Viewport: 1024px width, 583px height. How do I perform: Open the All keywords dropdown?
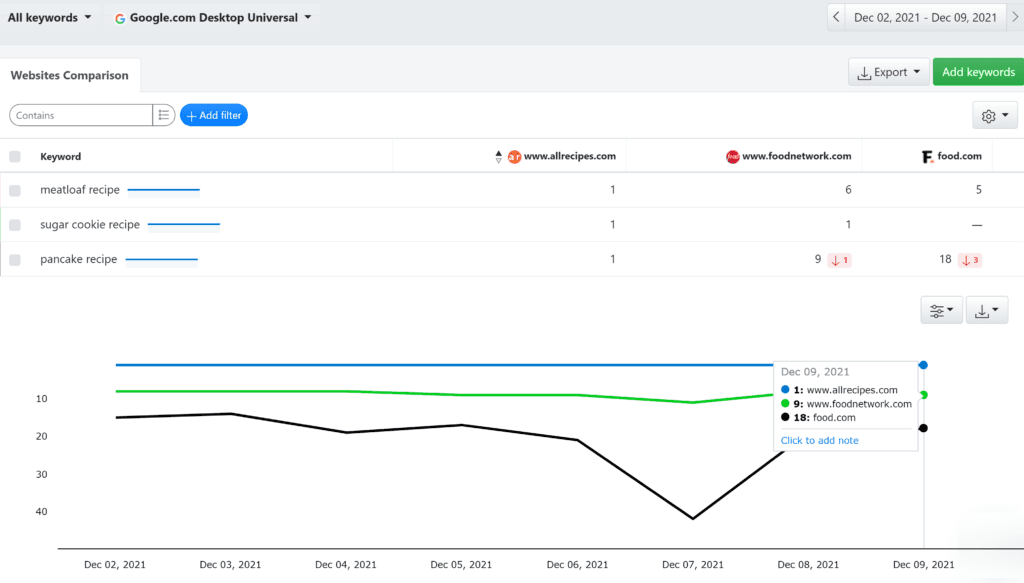click(50, 18)
